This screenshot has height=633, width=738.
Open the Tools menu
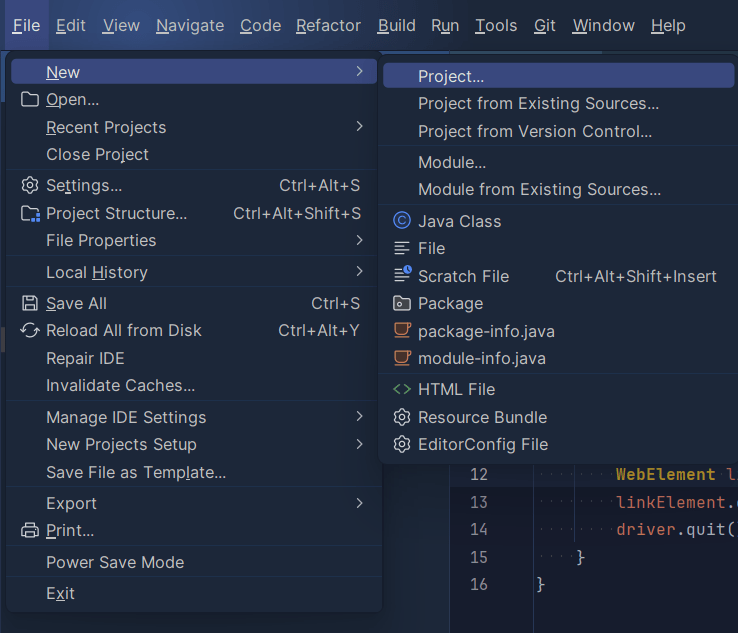[496, 25]
